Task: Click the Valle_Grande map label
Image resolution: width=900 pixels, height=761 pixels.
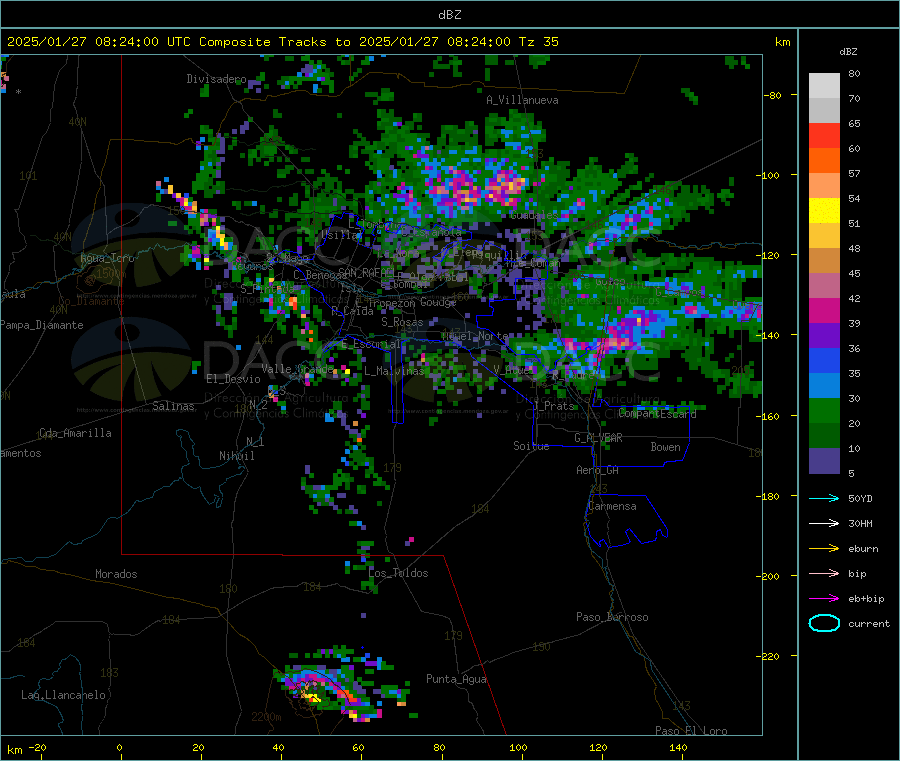Action: click(x=297, y=368)
